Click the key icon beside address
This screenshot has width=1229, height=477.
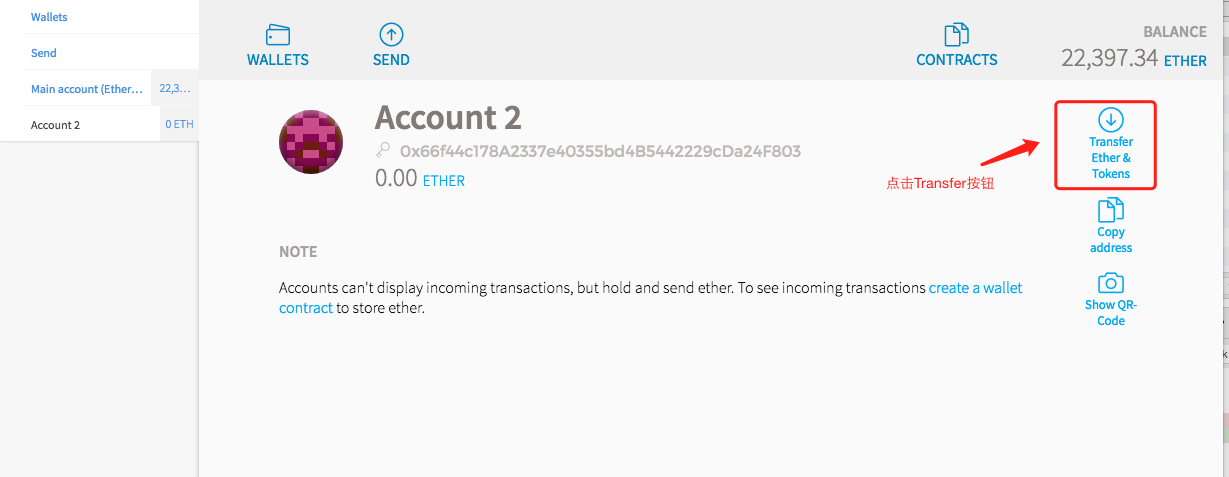[383, 151]
